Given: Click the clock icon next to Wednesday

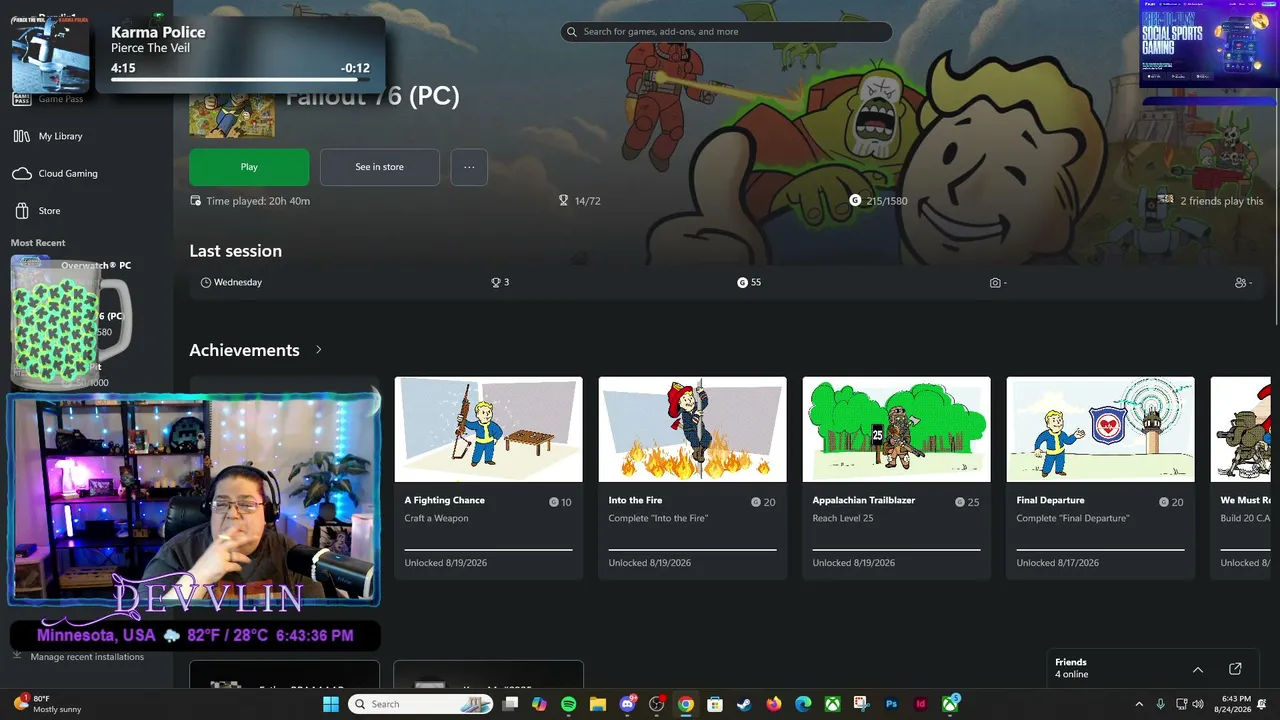Looking at the screenshot, I should point(206,283).
